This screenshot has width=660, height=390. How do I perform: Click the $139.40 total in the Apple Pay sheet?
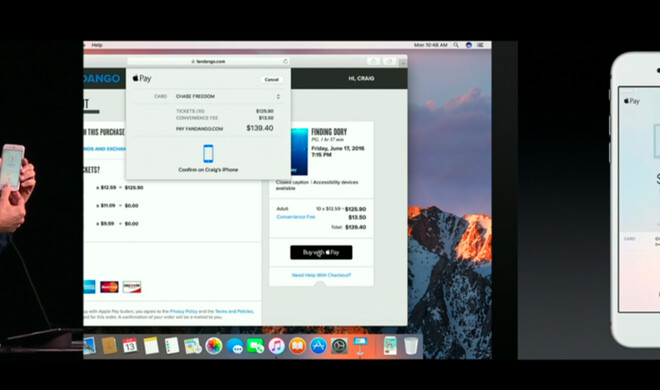pyautogui.click(x=260, y=128)
